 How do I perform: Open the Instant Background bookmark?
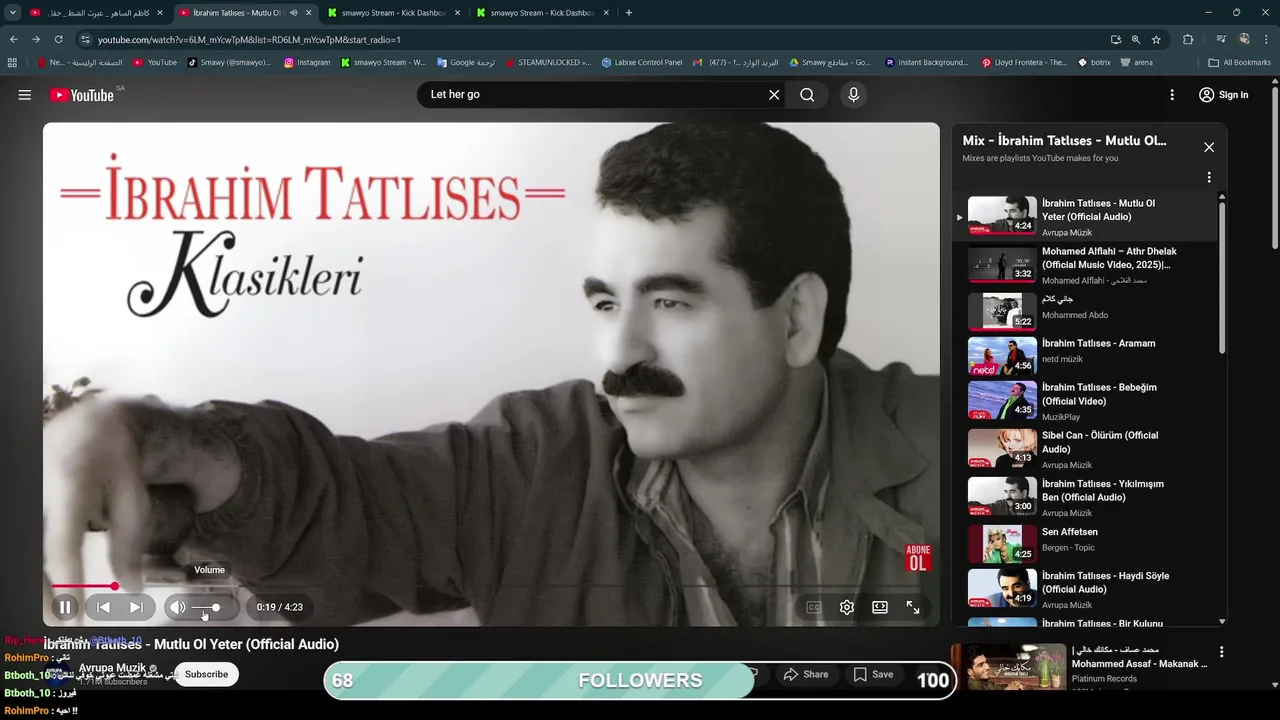coord(927,62)
